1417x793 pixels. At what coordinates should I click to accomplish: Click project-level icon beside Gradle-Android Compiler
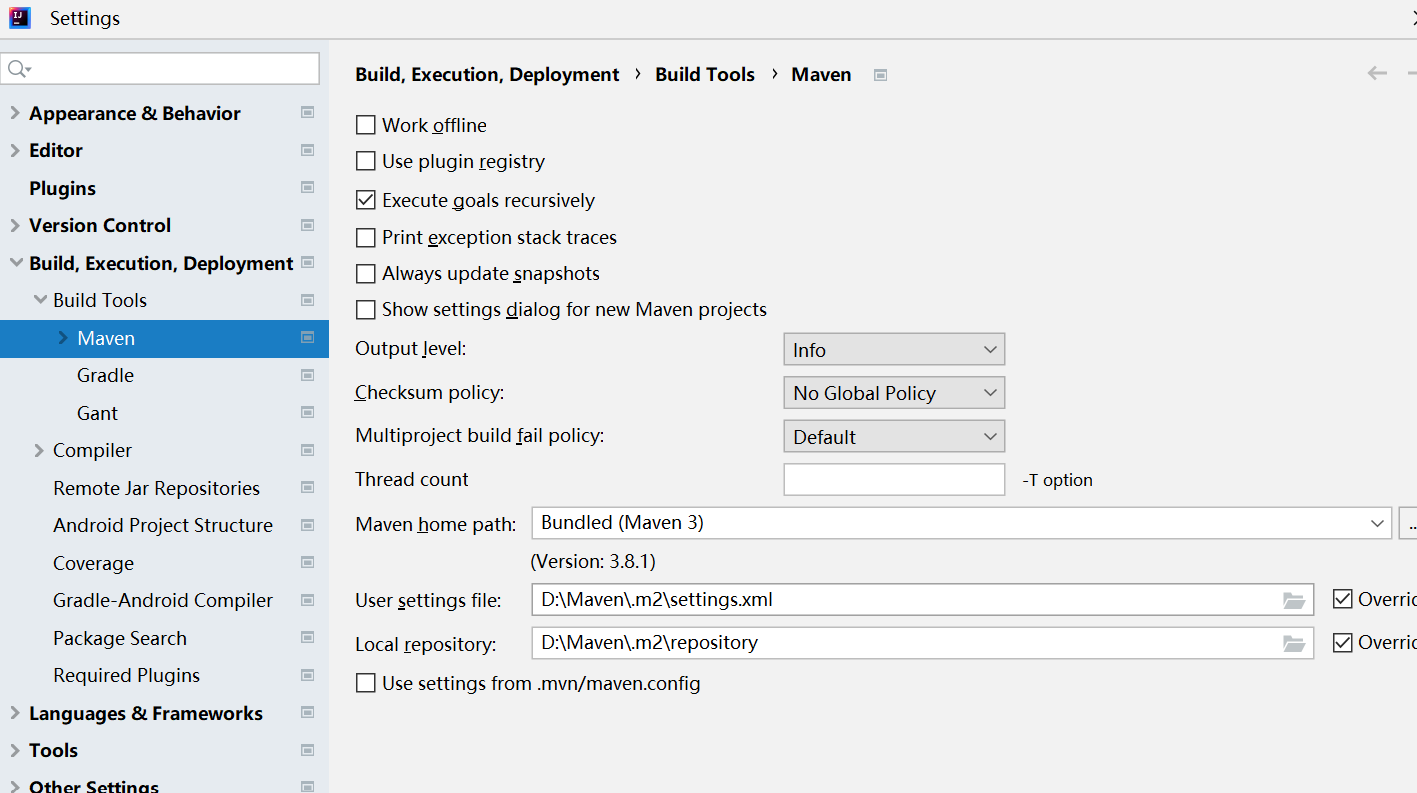coord(308,600)
